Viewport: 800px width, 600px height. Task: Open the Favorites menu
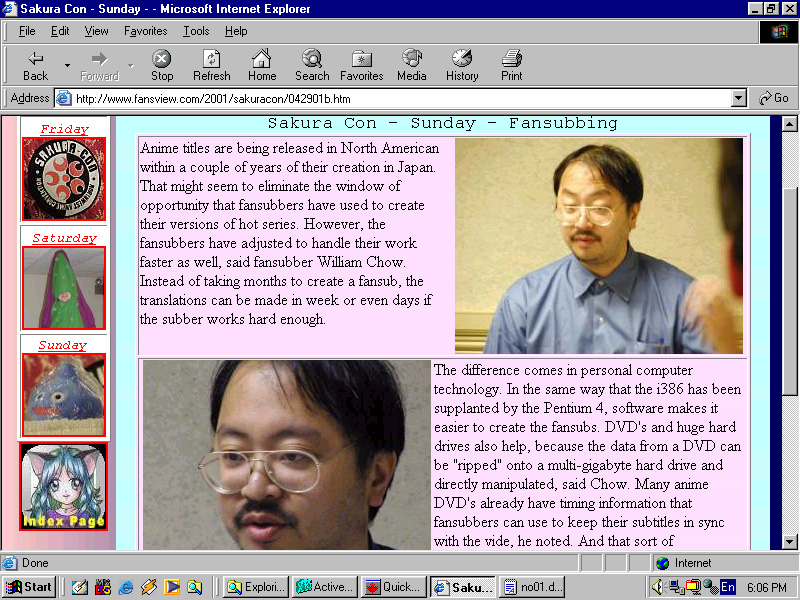(x=145, y=31)
